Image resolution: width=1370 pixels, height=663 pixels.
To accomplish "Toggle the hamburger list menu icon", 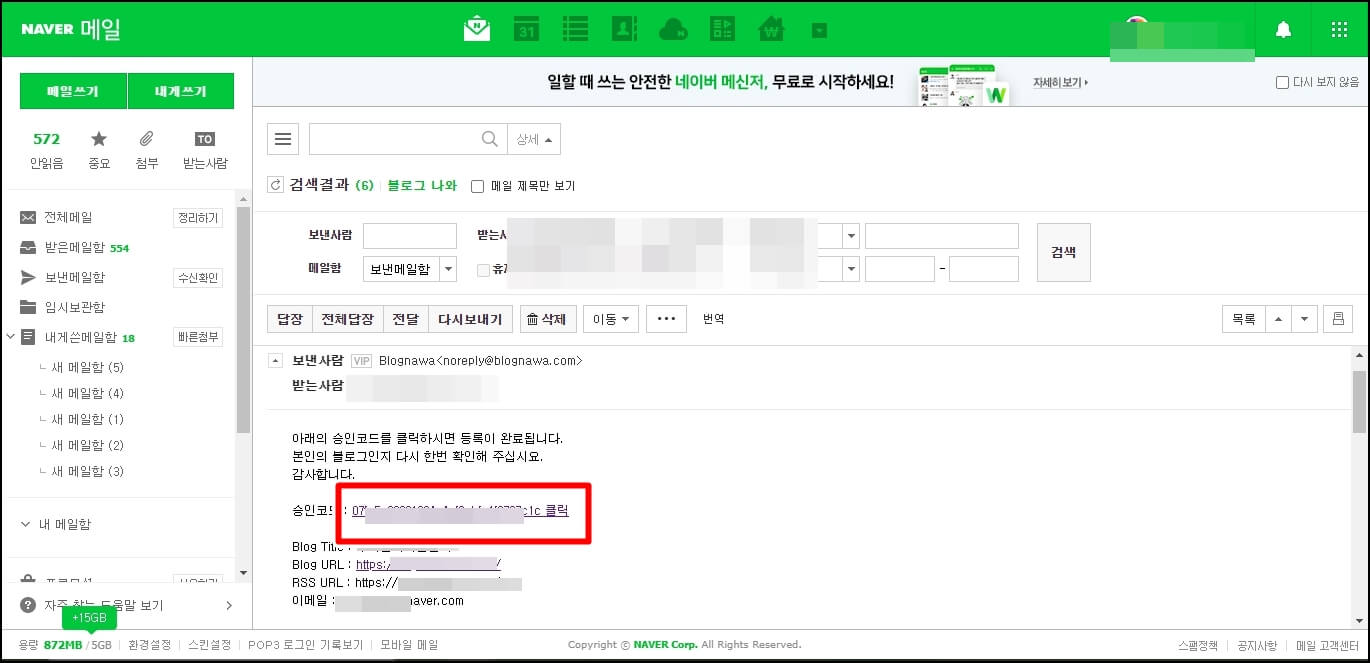I will tap(283, 139).
